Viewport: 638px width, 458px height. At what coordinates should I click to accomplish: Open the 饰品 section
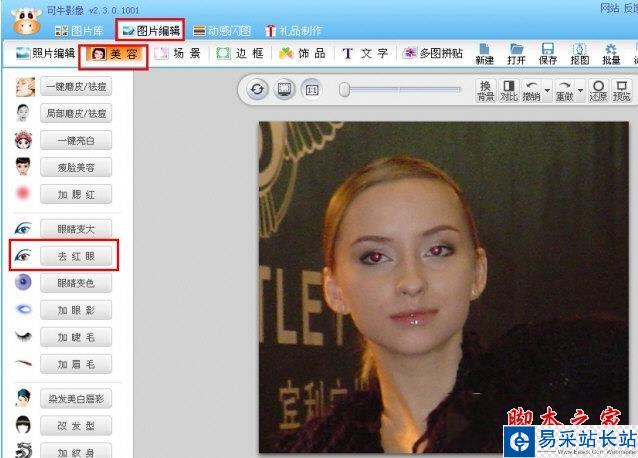coord(302,53)
